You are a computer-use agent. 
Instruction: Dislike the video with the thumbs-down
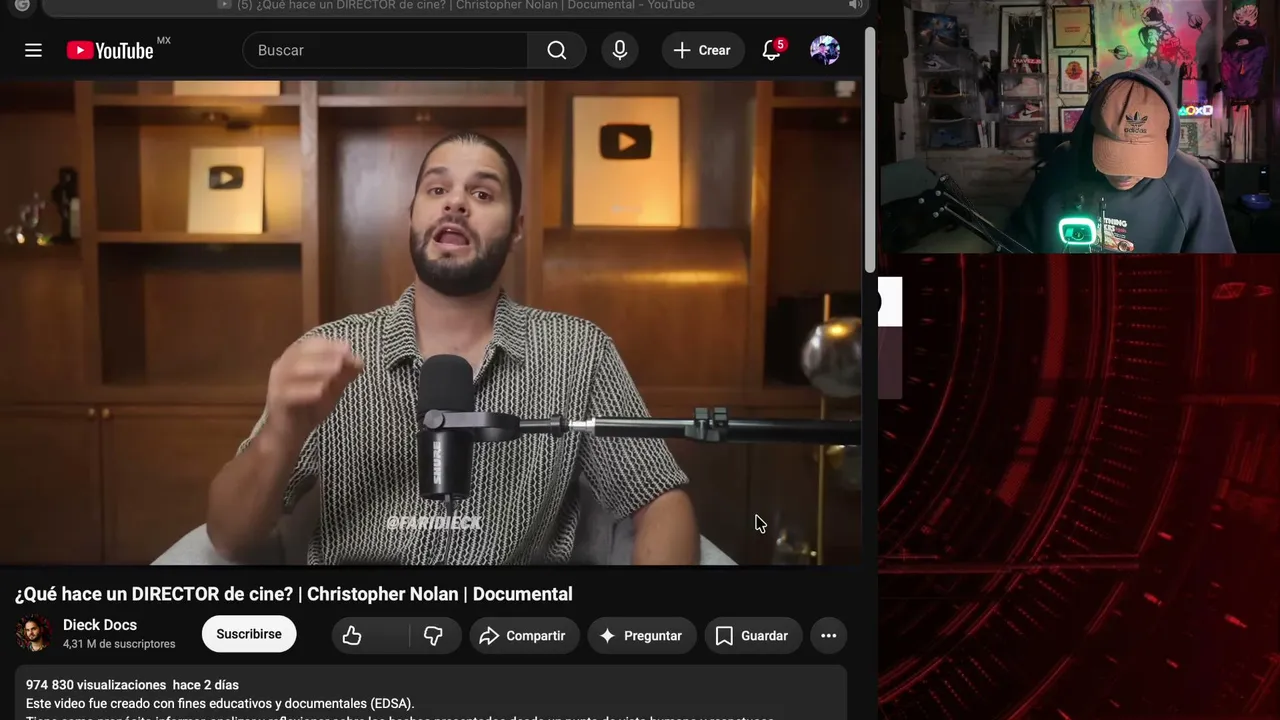click(x=434, y=635)
